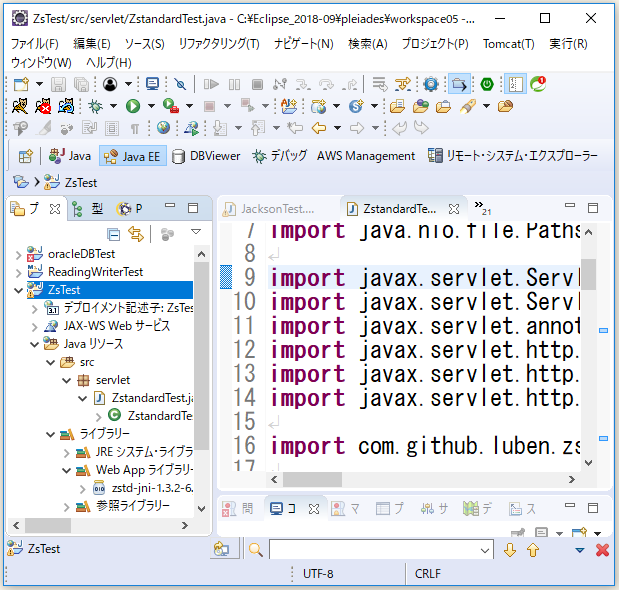Click the green power button toolbar icon
Viewport: 619px width, 590px height.
[x=487, y=84]
